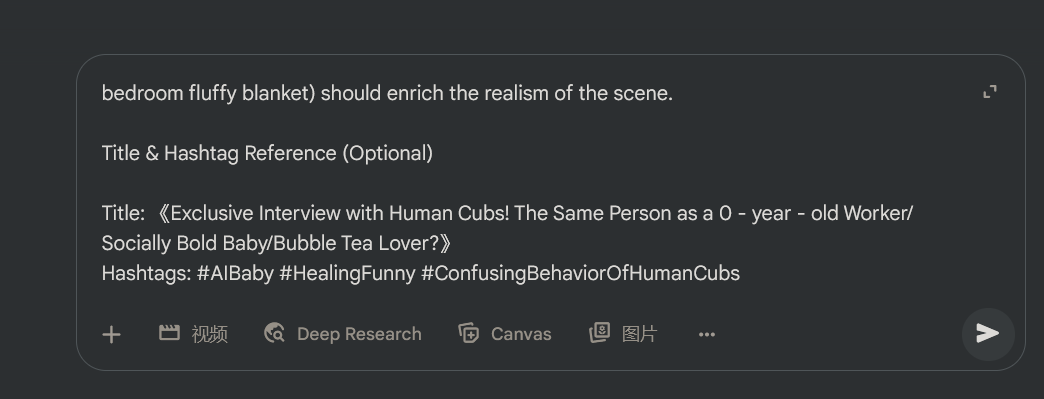
Task: Select the 图片 image tool label
Action: point(639,334)
